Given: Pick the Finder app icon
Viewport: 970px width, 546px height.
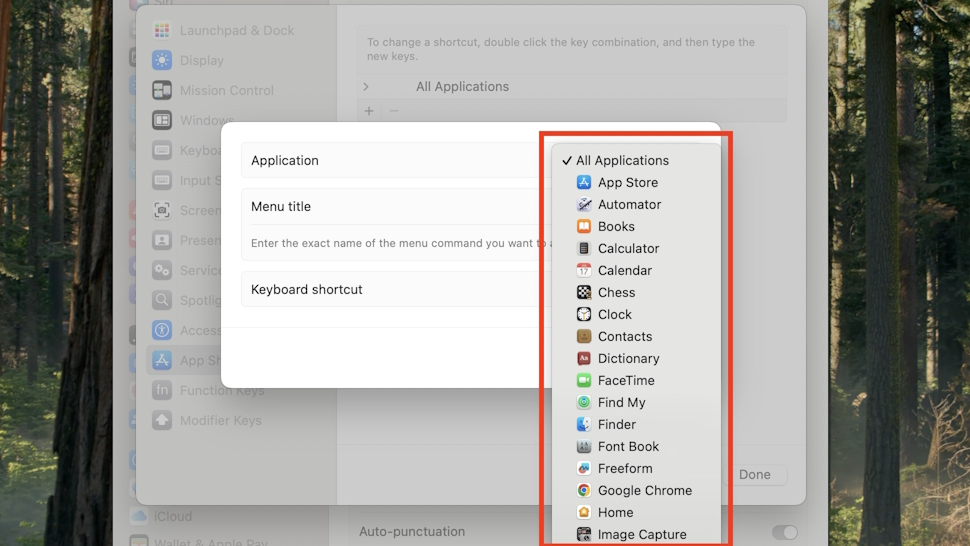Looking at the screenshot, I should click(583, 424).
